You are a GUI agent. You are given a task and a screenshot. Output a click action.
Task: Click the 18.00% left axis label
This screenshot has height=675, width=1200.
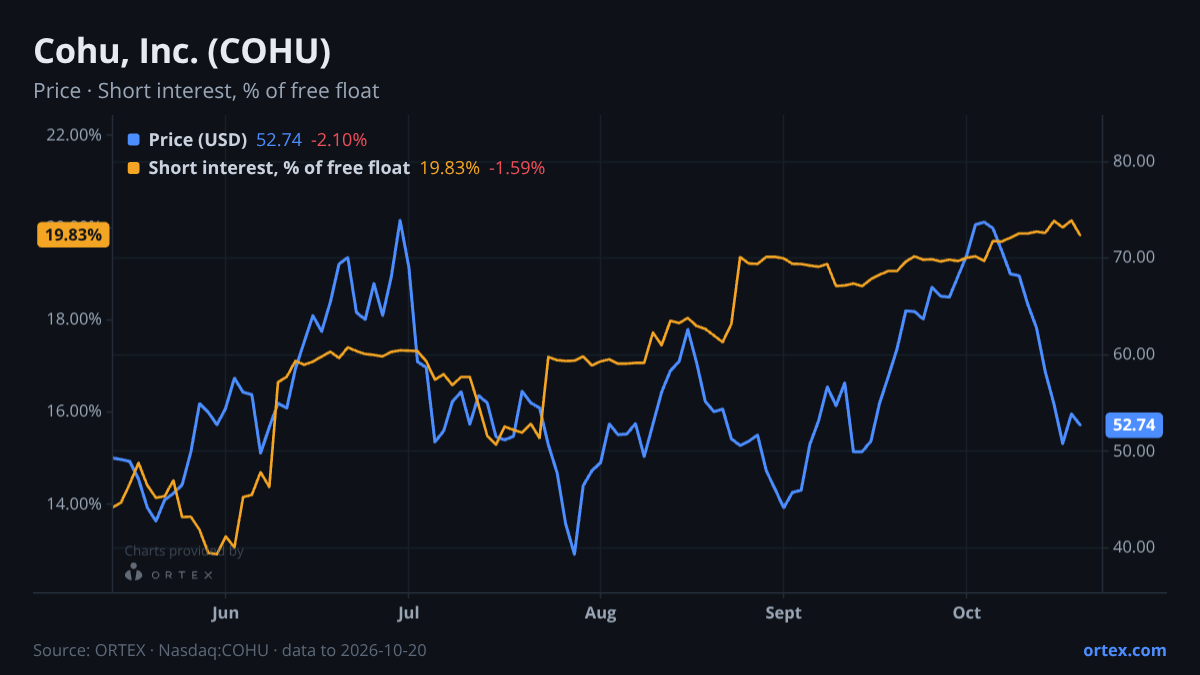[x=74, y=319]
